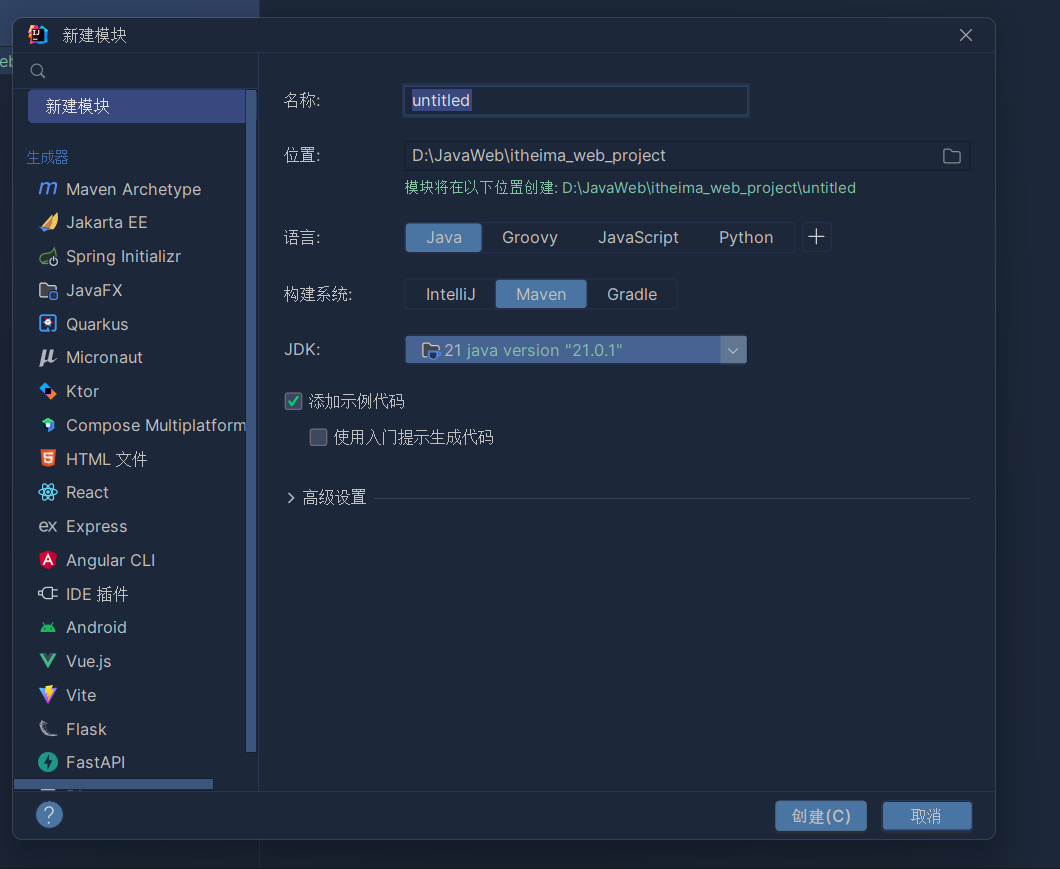Click the module creation path hint text
The image size is (1060, 869).
[x=630, y=188]
